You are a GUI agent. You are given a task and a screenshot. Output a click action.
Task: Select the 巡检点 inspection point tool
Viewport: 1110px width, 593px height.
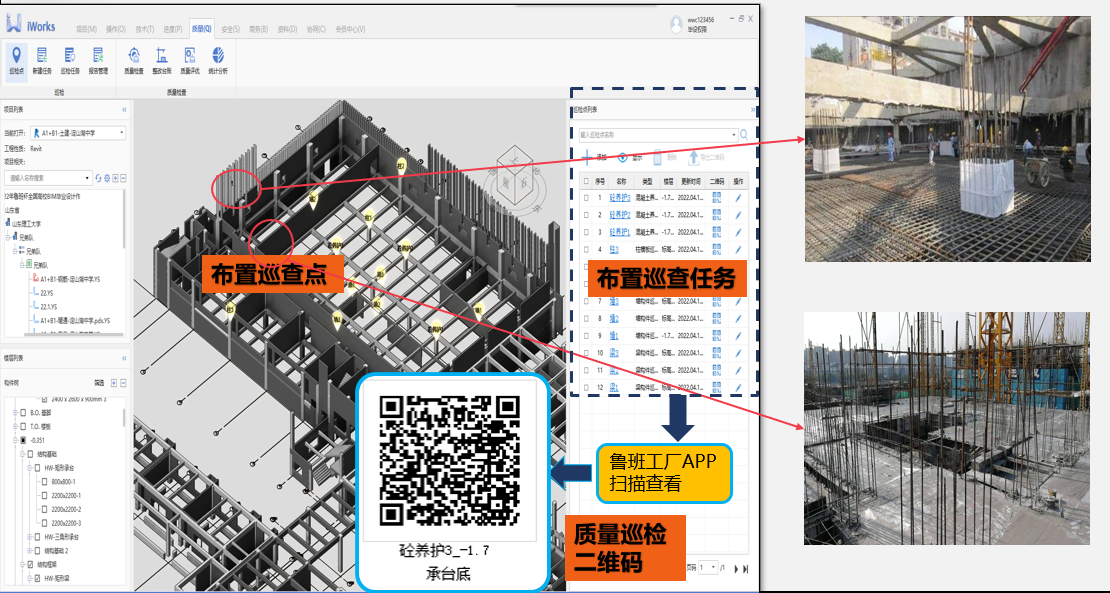16,61
